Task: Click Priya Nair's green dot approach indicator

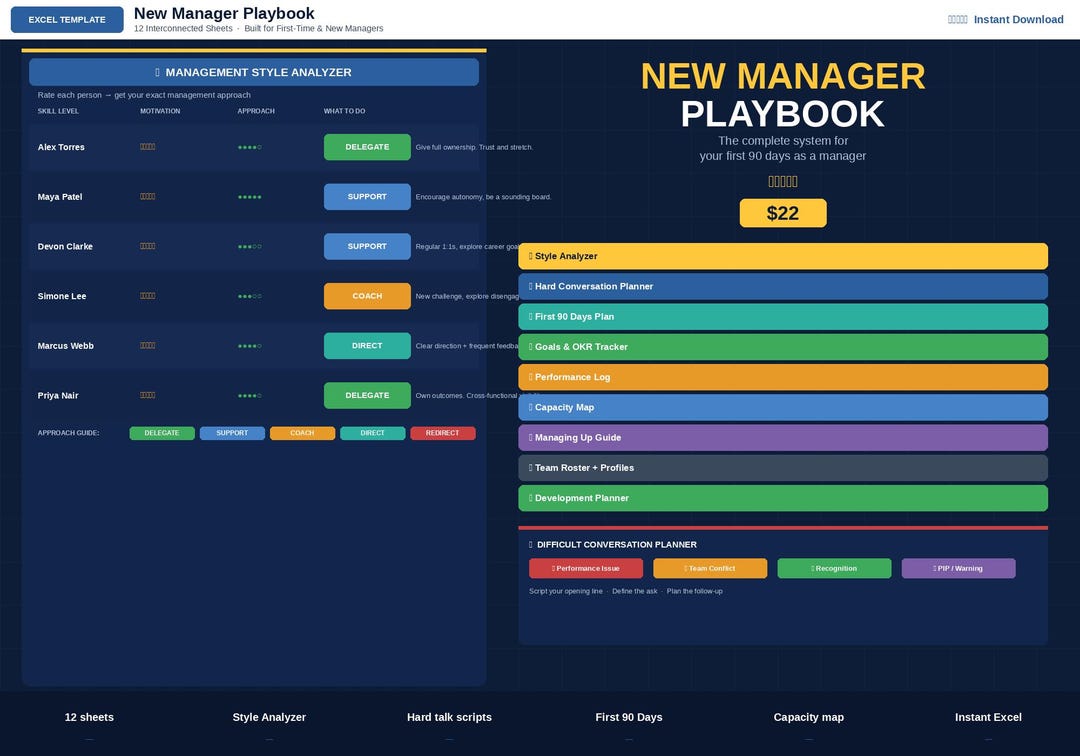Action: [249, 395]
